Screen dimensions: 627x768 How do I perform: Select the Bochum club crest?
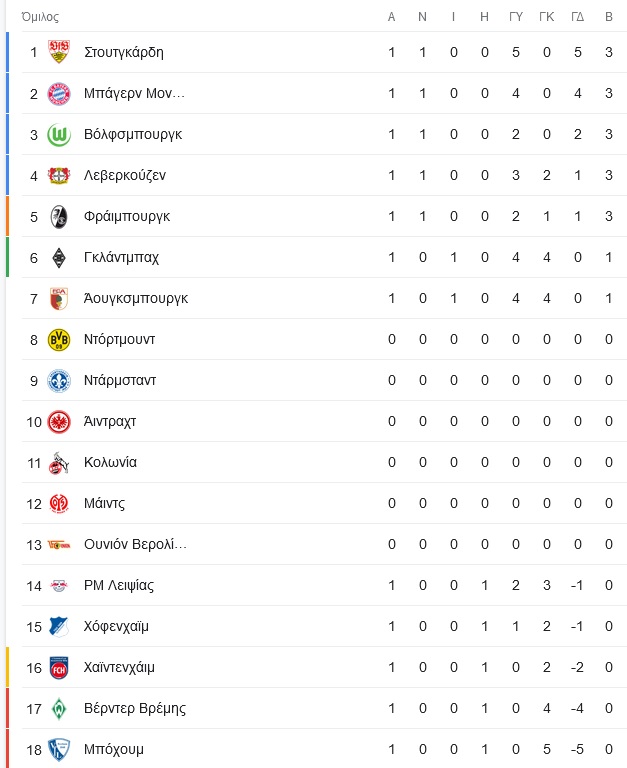(59, 749)
